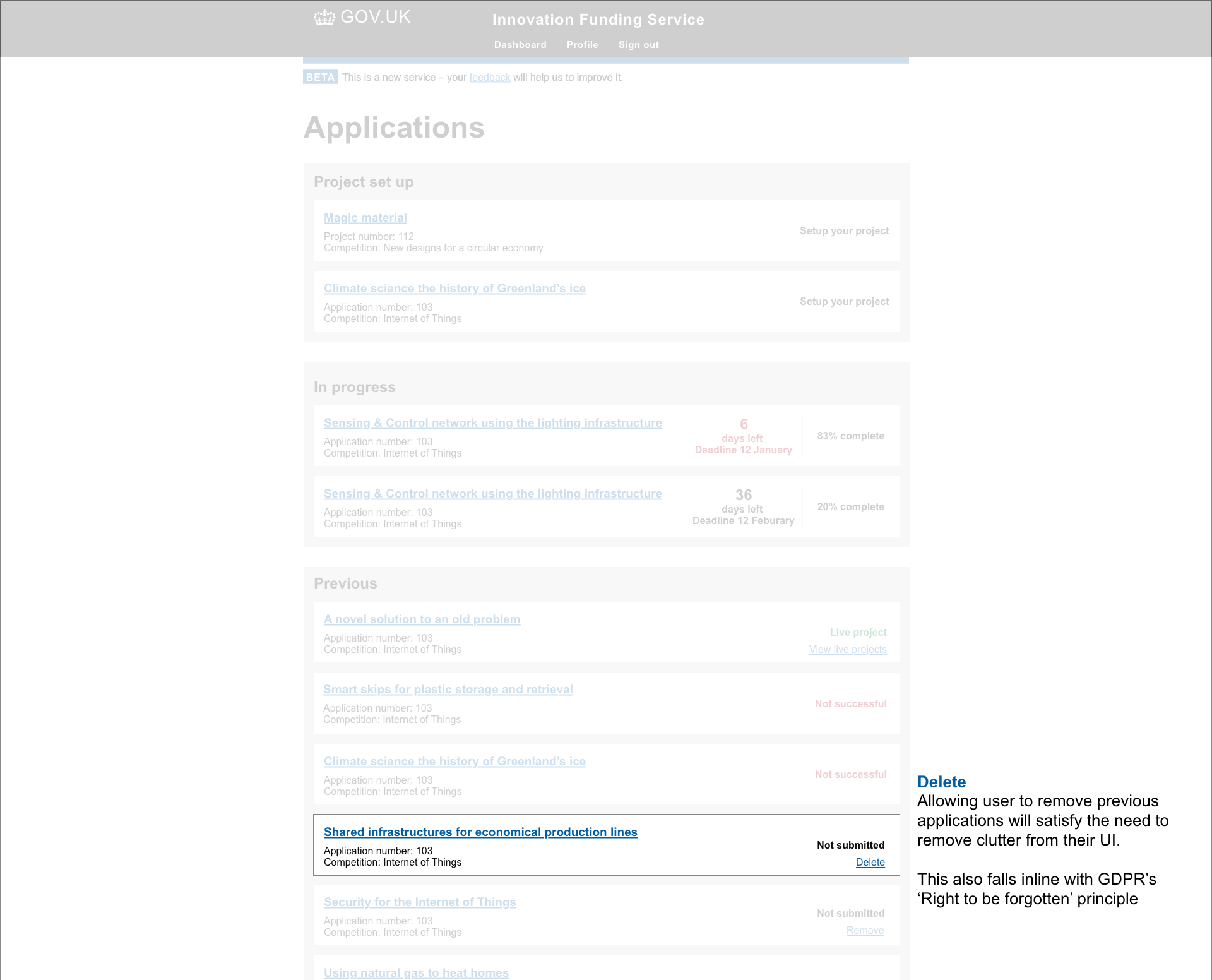Click Sign out in the header

pyautogui.click(x=638, y=45)
